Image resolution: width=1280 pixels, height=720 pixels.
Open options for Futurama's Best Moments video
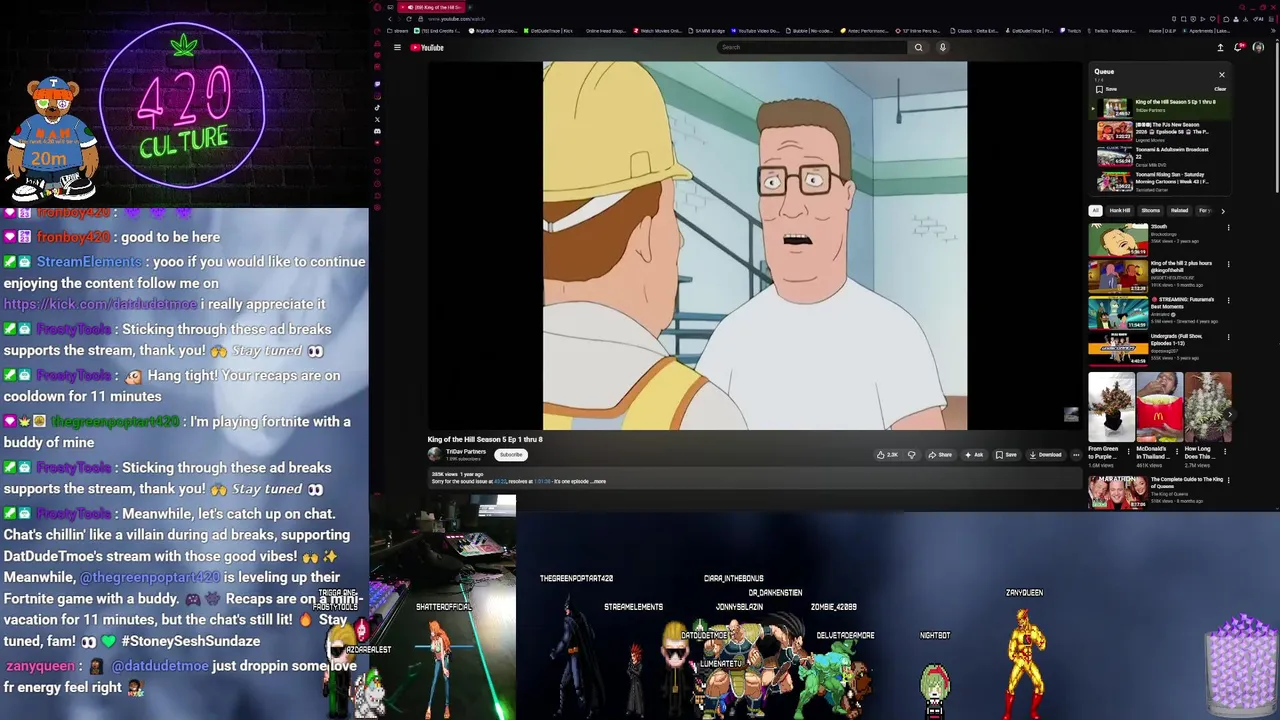pyautogui.click(x=1228, y=300)
